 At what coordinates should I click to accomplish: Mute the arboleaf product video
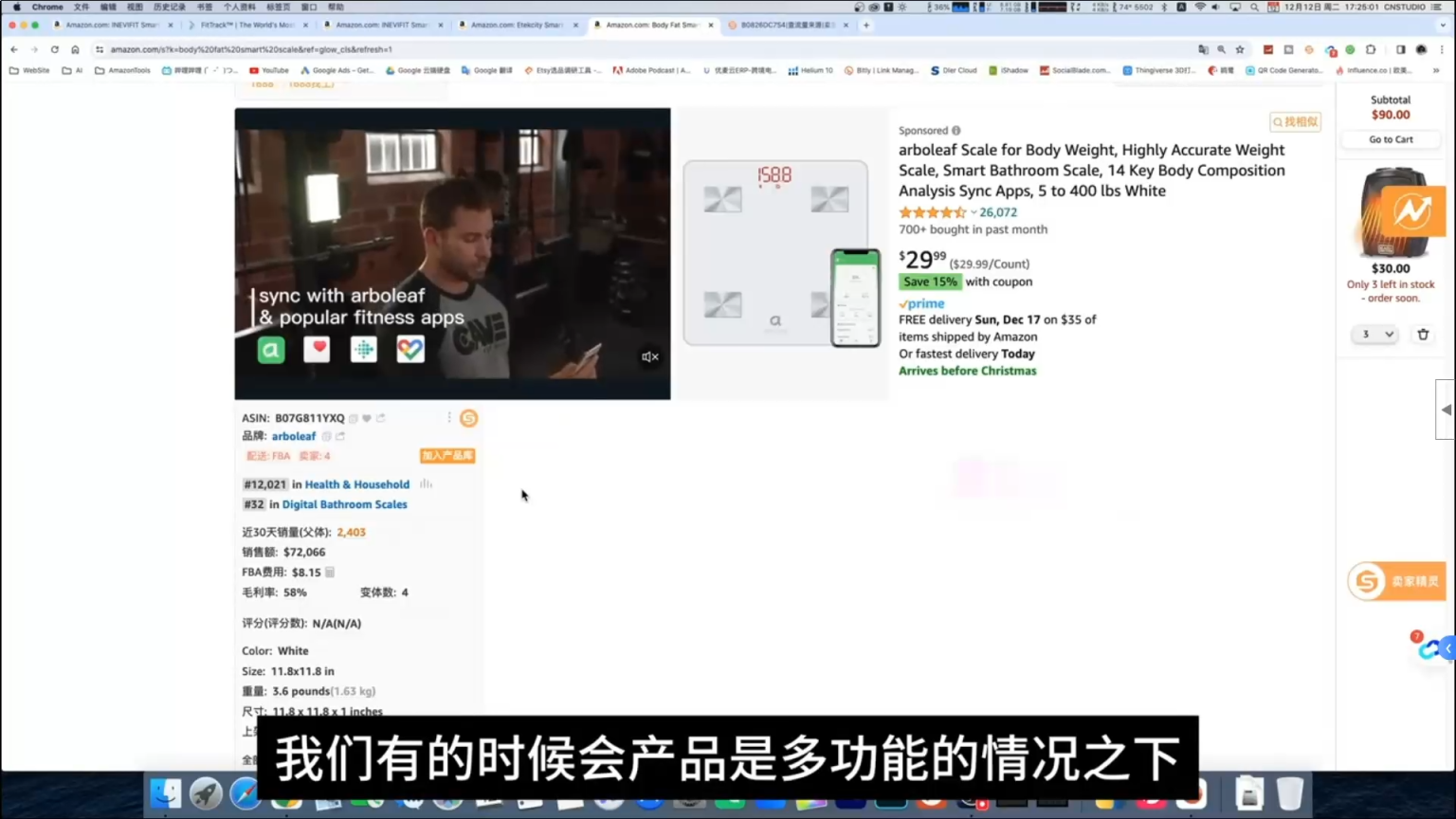click(x=649, y=356)
